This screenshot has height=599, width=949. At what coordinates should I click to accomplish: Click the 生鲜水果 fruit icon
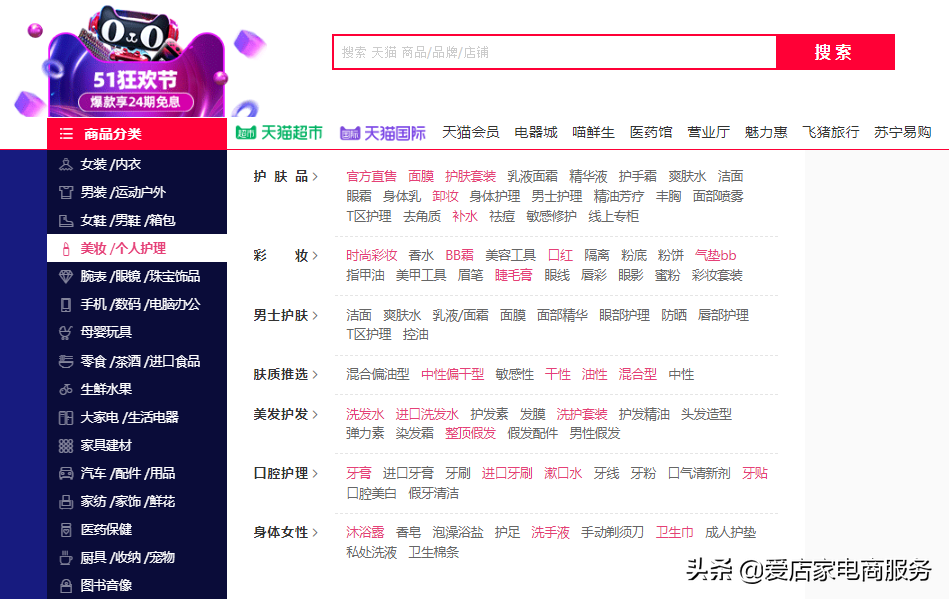pyautogui.click(x=65, y=390)
